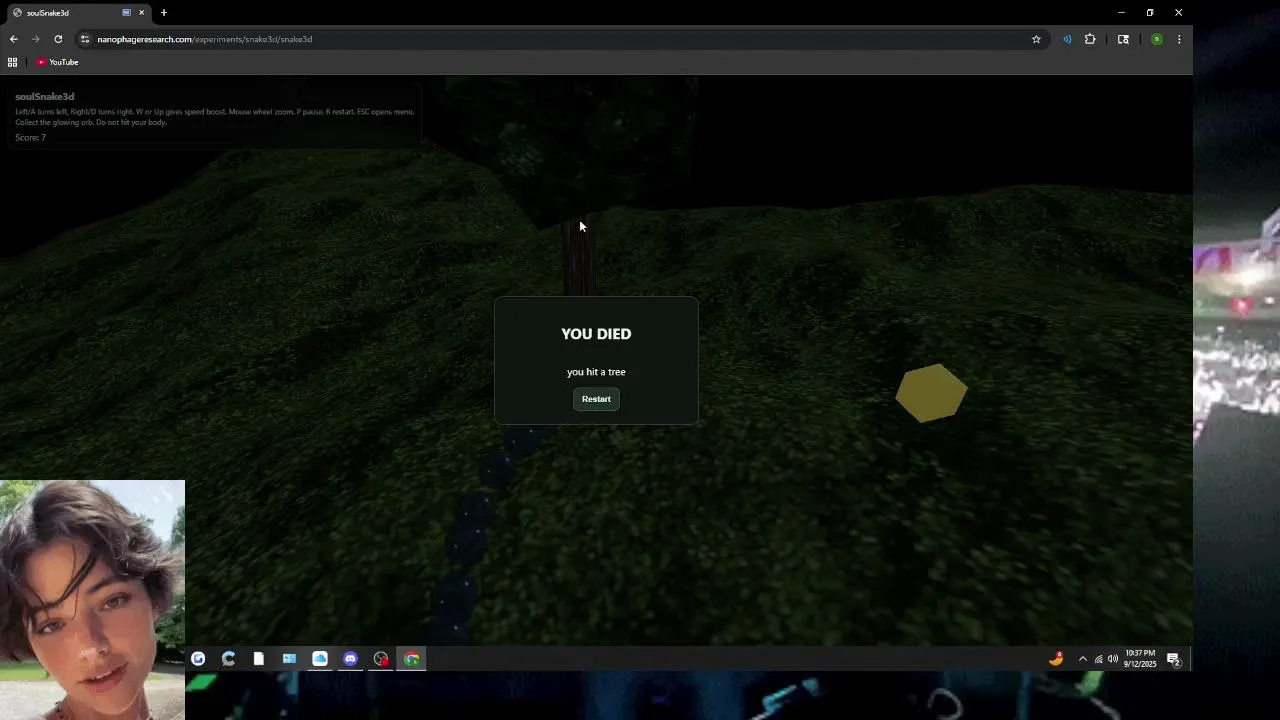
Task: Open the blue window app in taskbar
Action: pyautogui.click(x=289, y=658)
